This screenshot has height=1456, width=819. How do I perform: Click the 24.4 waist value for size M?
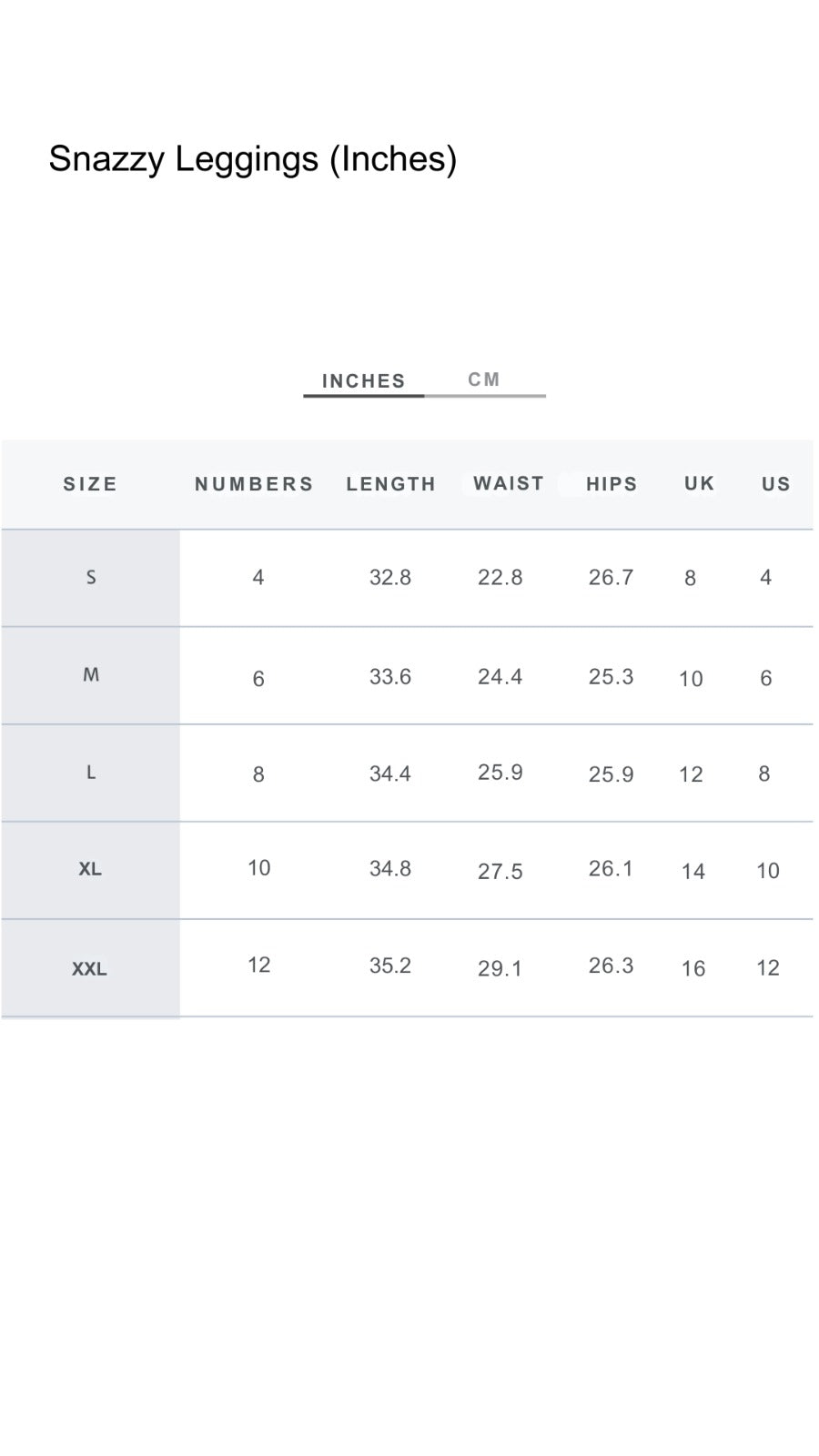500,676
